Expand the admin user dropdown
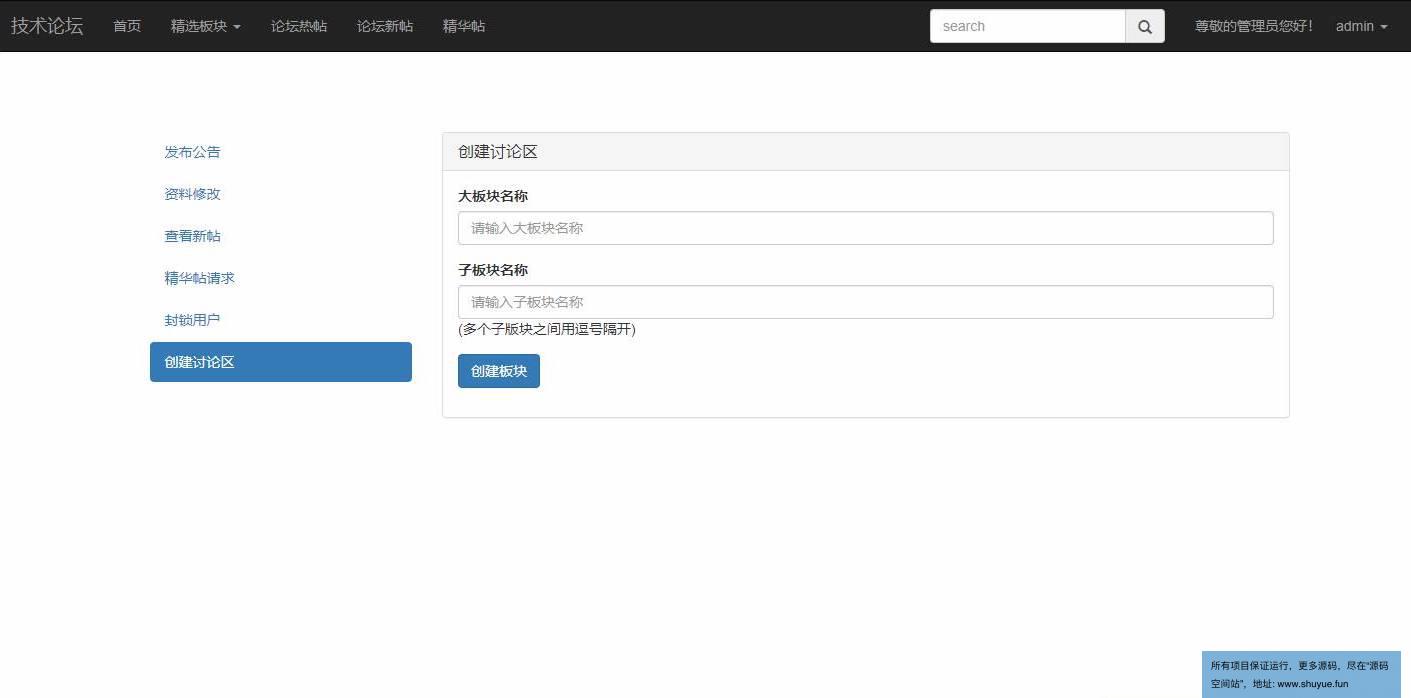 point(1362,26)
